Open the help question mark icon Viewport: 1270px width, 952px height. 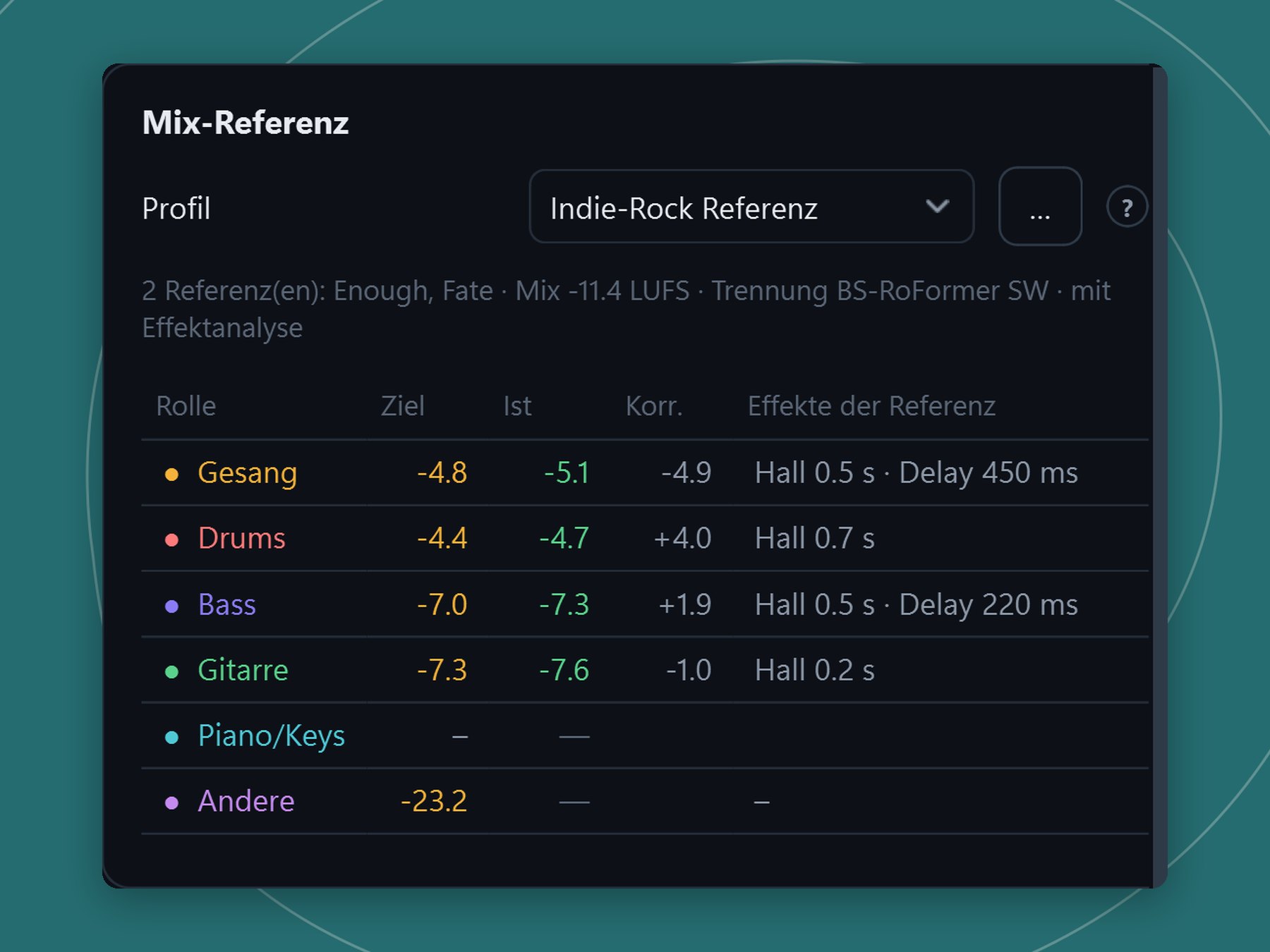1127,207
